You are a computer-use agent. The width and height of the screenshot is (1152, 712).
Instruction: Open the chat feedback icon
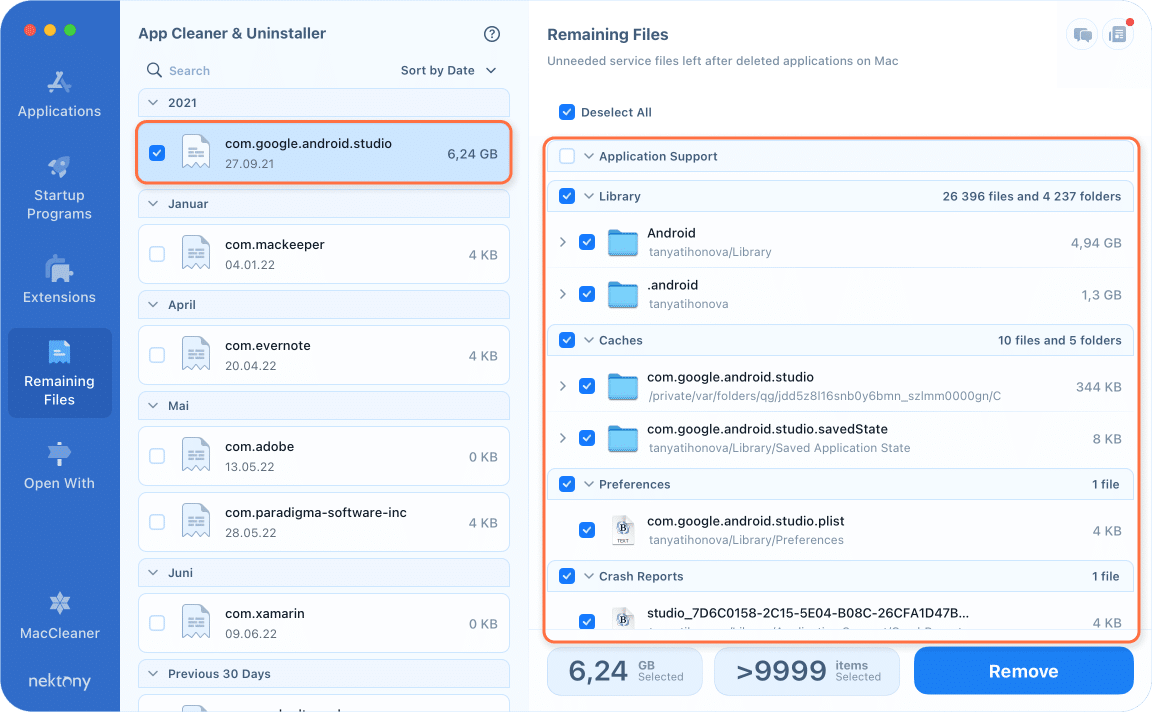click(x=1082, y=35)
